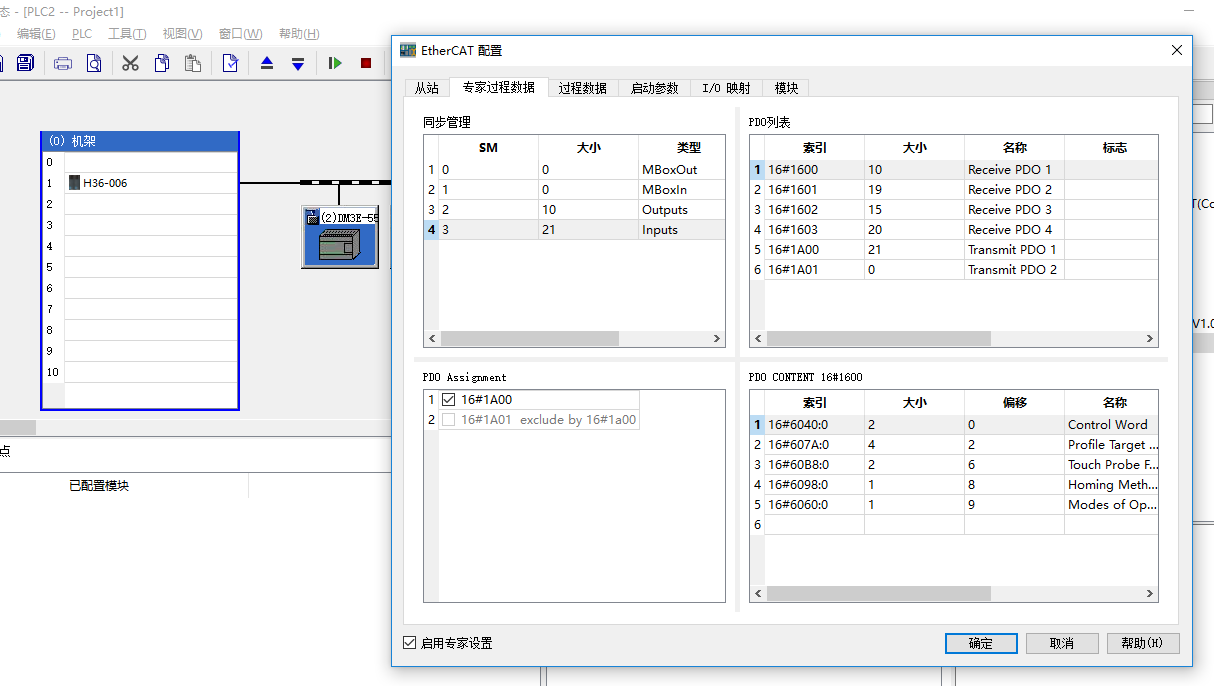Click the Save icon in main toolbar
1214x686 pixels.
pyautogui.click(x=25, y=63)
